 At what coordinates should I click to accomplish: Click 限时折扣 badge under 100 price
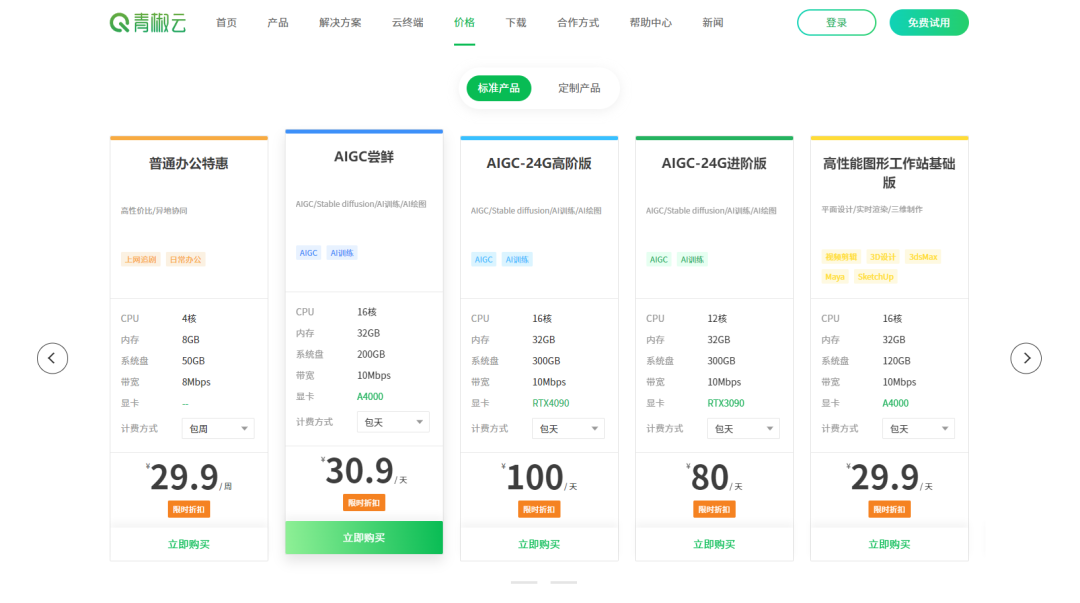coord(539,509)
